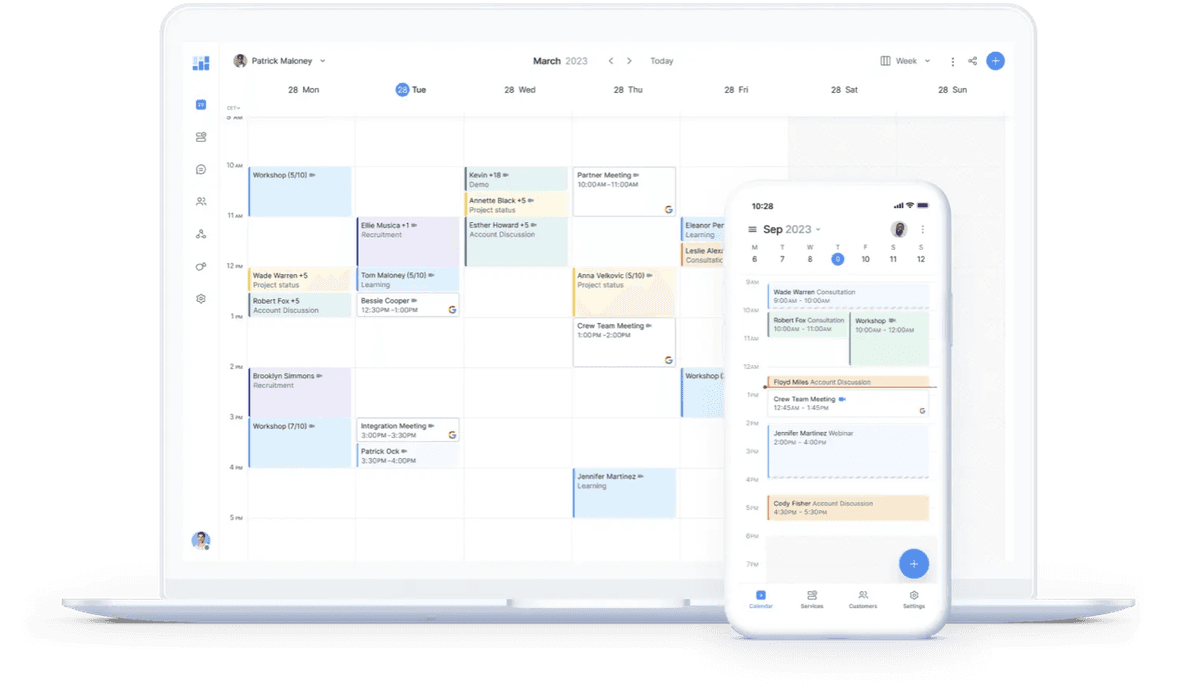
Task: Tap date 6 Monday on phone
Action: point(754,259)
